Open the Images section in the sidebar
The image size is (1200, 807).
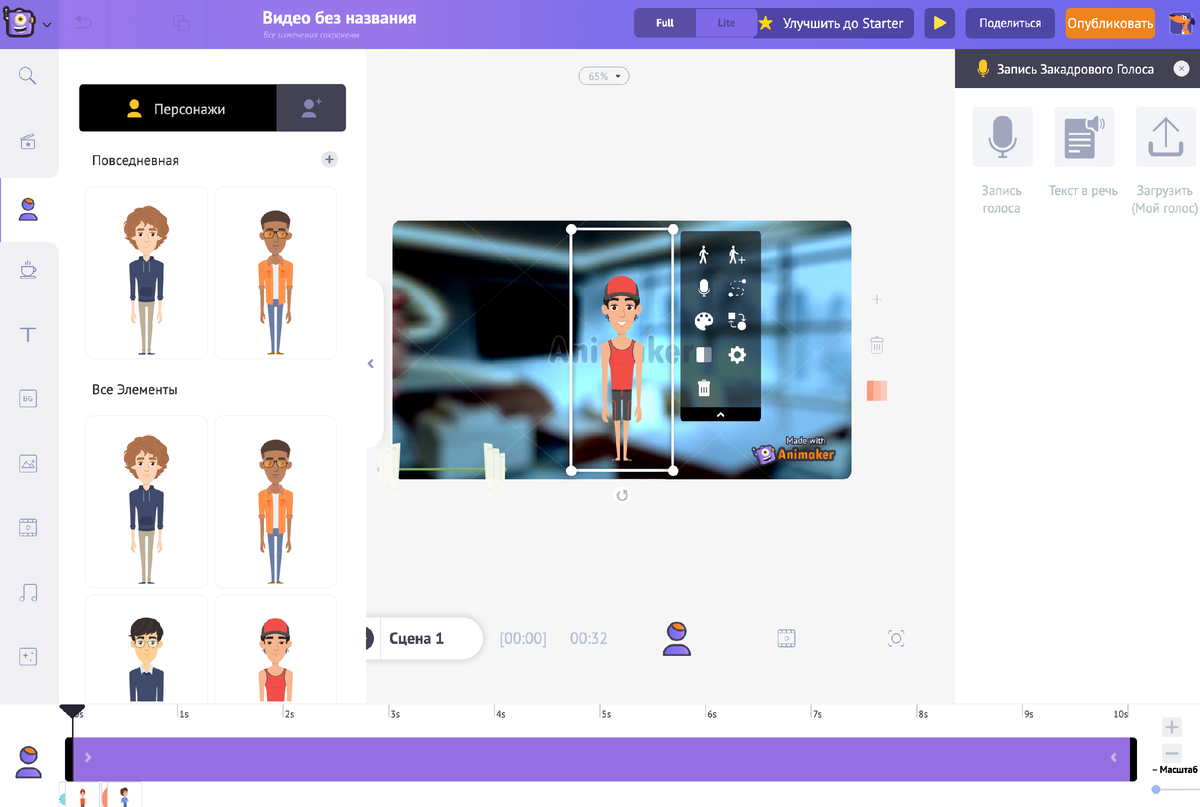[x=28, y=463]
